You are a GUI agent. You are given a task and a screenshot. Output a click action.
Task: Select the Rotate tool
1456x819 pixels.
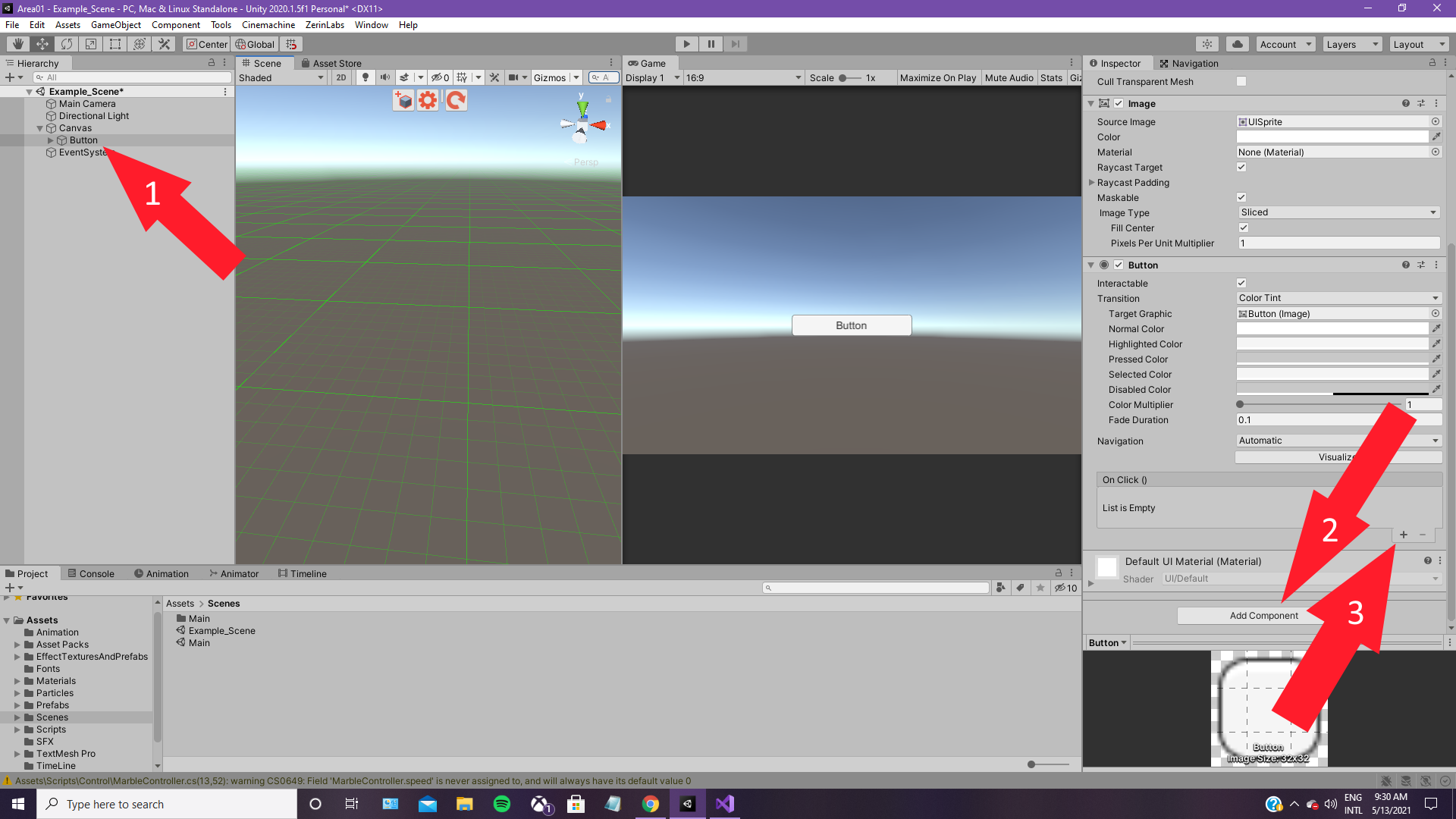coord(67,44)
